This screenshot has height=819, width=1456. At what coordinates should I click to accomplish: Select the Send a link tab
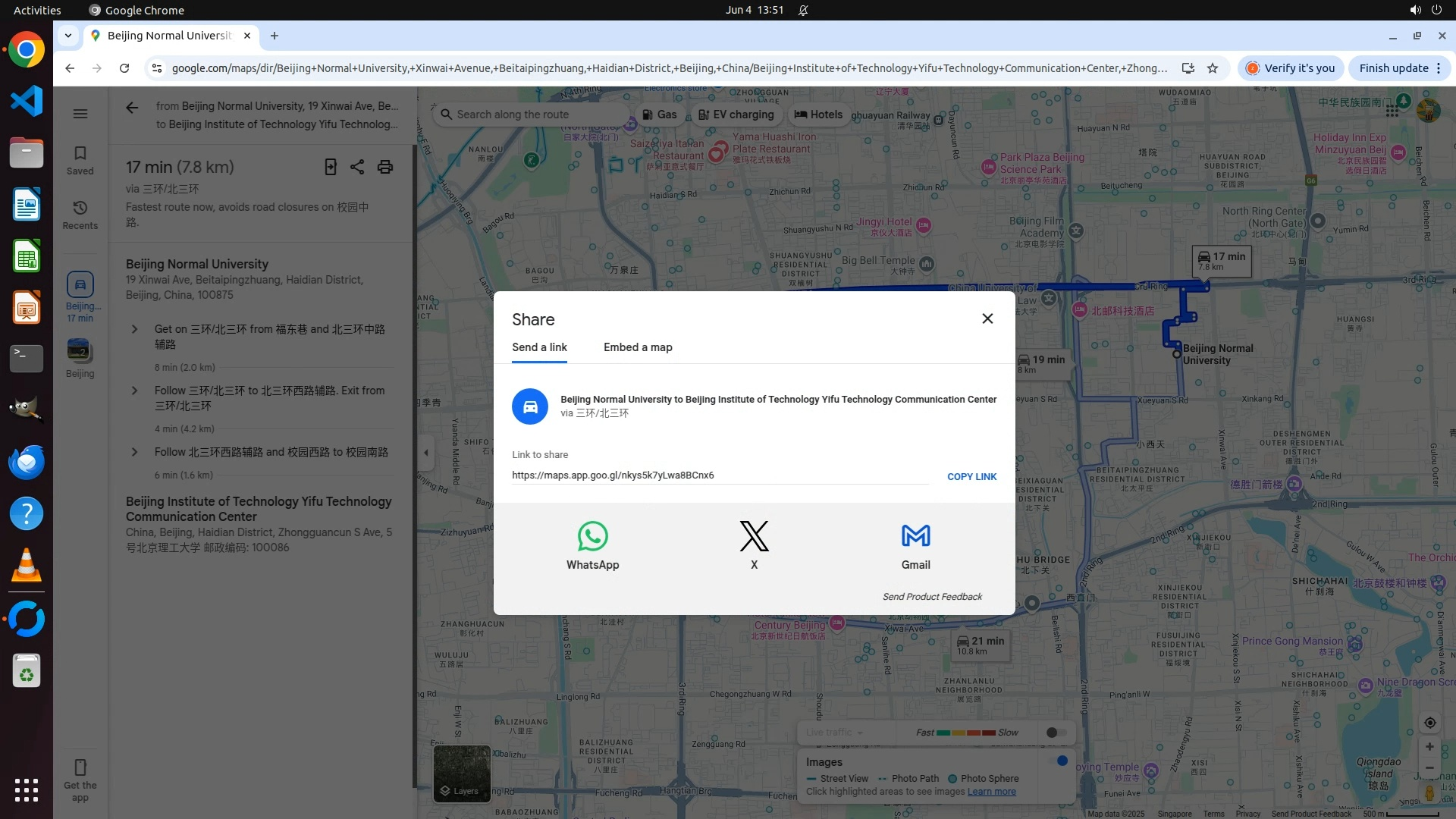point(539,347)
